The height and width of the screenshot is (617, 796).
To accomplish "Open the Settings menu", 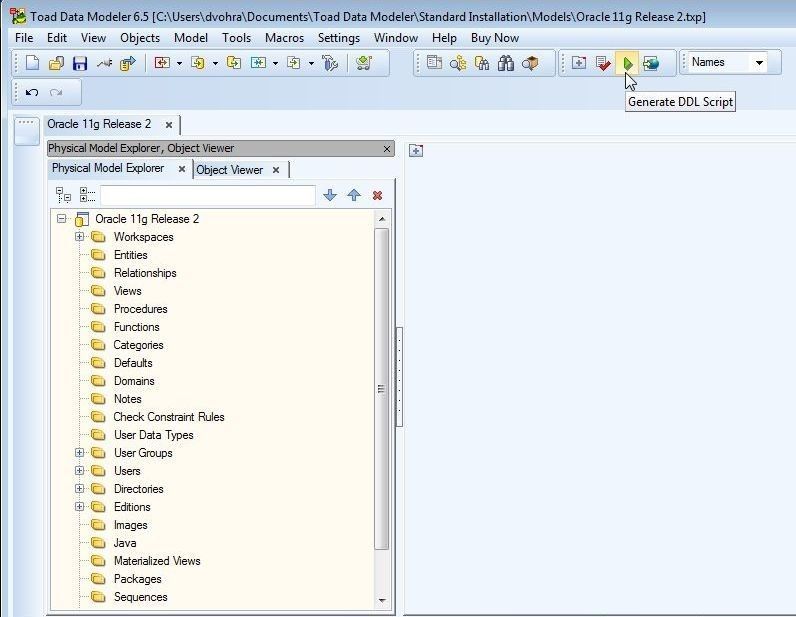I will point(339,38).
